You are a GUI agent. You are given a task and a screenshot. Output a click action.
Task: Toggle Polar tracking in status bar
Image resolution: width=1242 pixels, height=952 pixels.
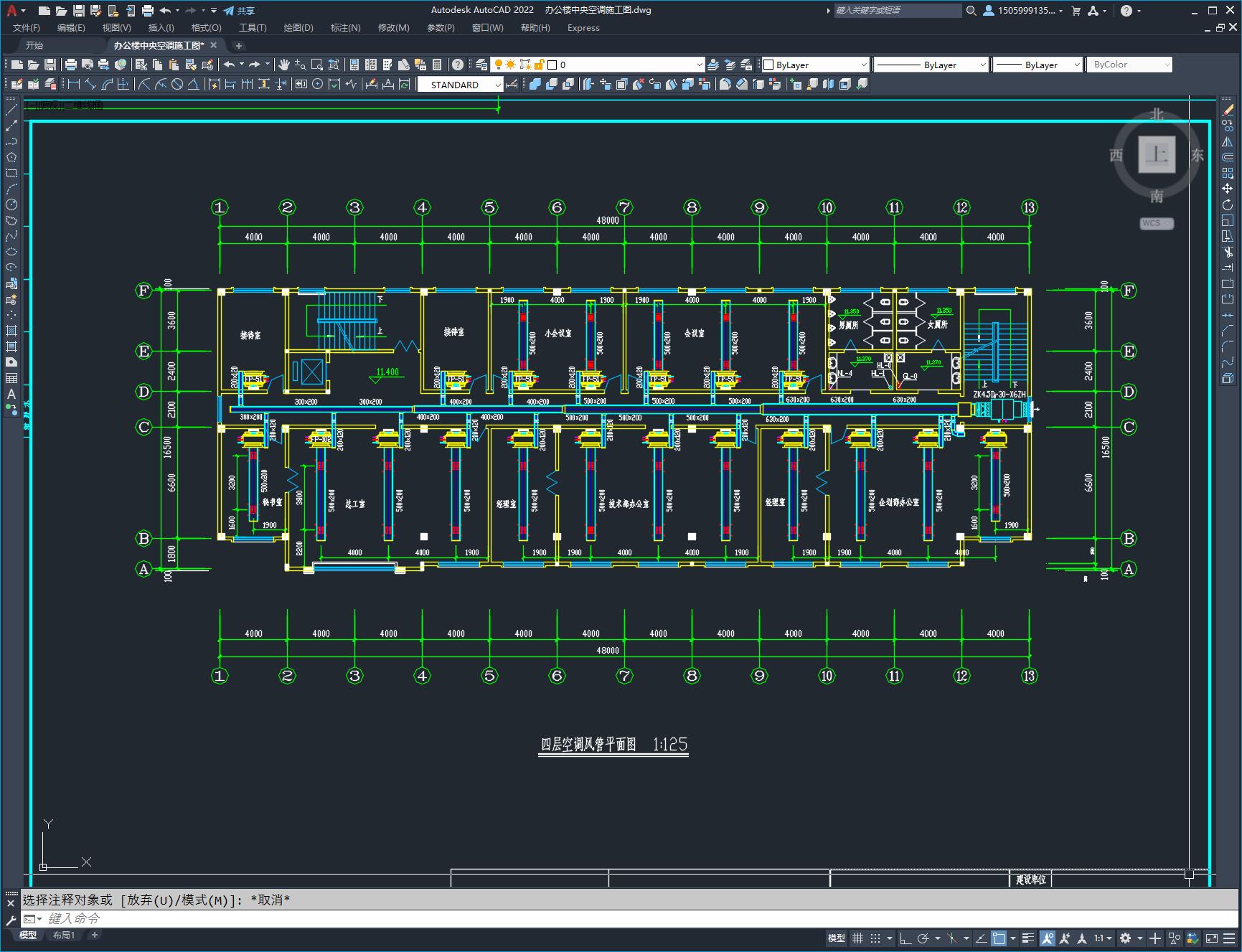coord(923,938)
